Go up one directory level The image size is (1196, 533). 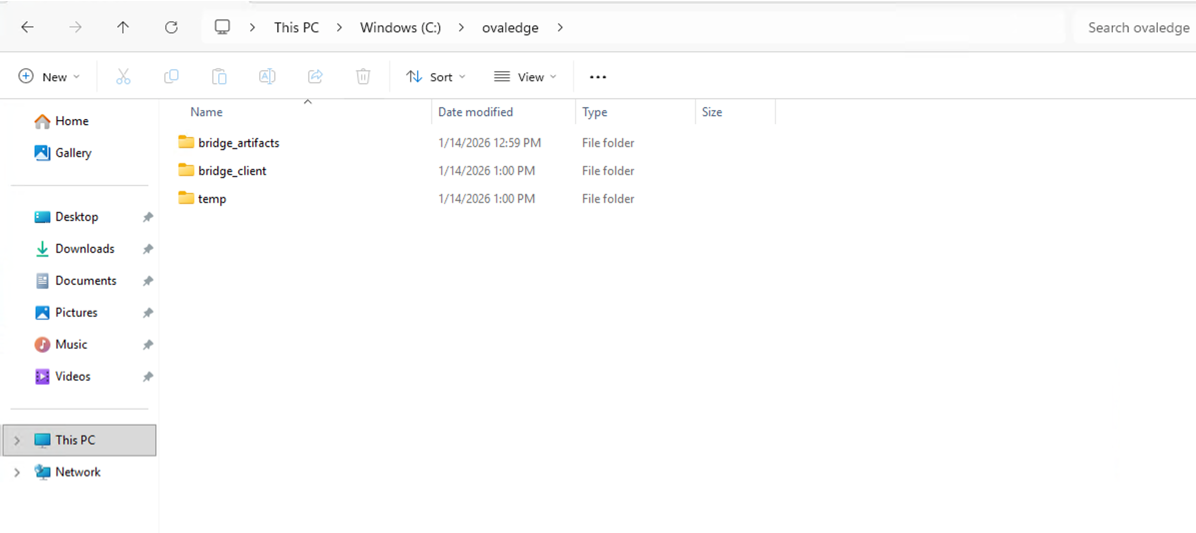point(123,27)
